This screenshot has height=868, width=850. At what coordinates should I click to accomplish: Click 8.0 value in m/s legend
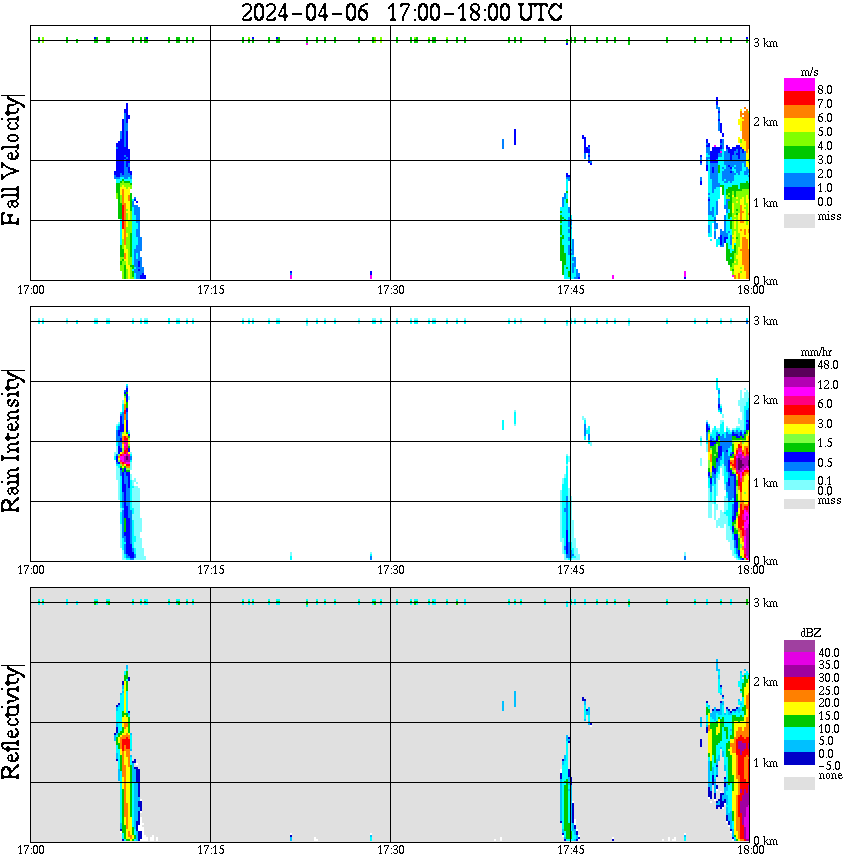[825, 90]
